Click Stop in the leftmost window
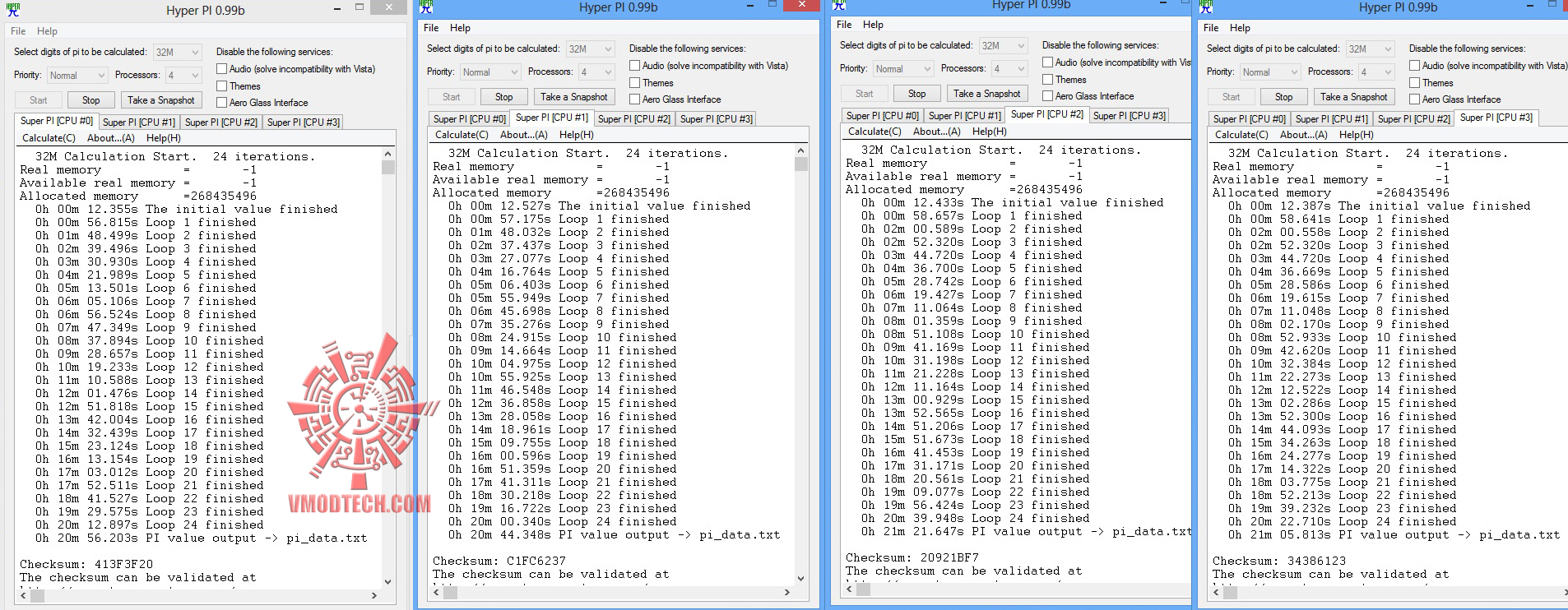 pyautogui.click(x=90, y=100)
